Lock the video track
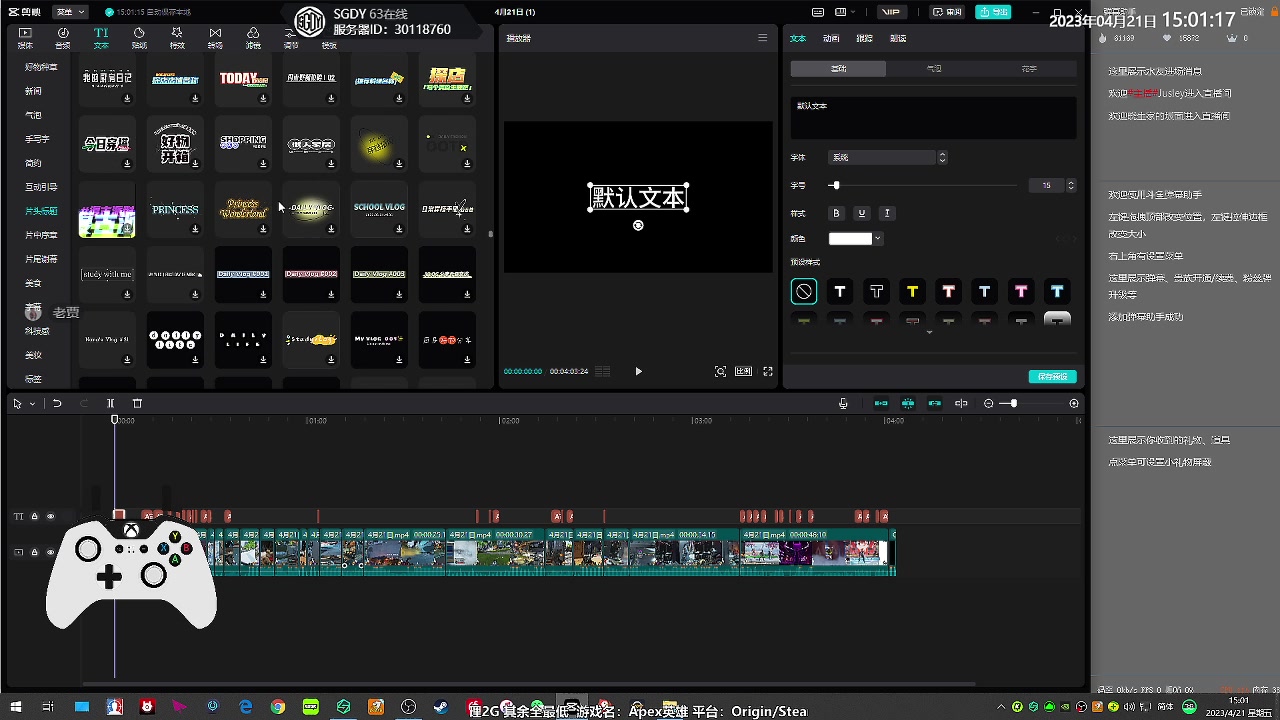The width and height of the screenshot is (1280, 720). click(34, 552)
